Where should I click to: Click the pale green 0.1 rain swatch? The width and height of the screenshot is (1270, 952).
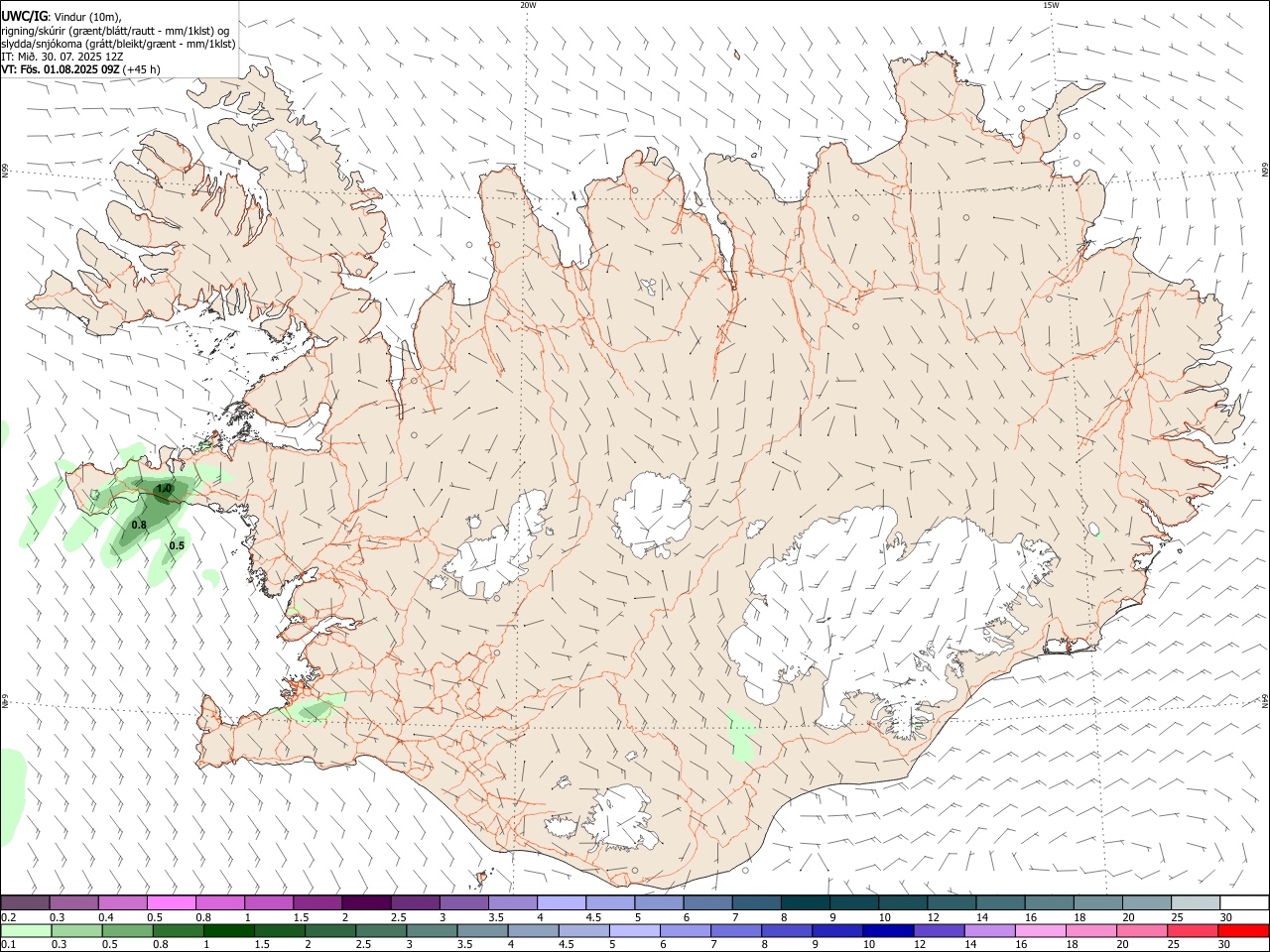[x=25, y=931]
